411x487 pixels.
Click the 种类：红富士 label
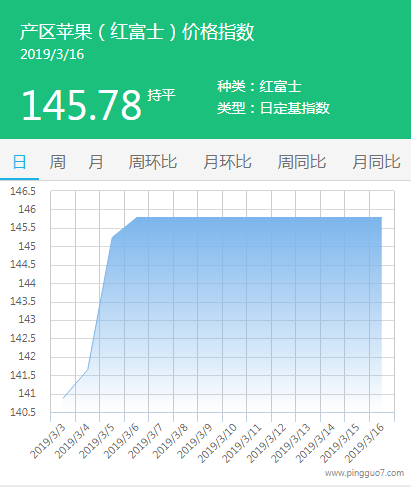pos(259,87)
